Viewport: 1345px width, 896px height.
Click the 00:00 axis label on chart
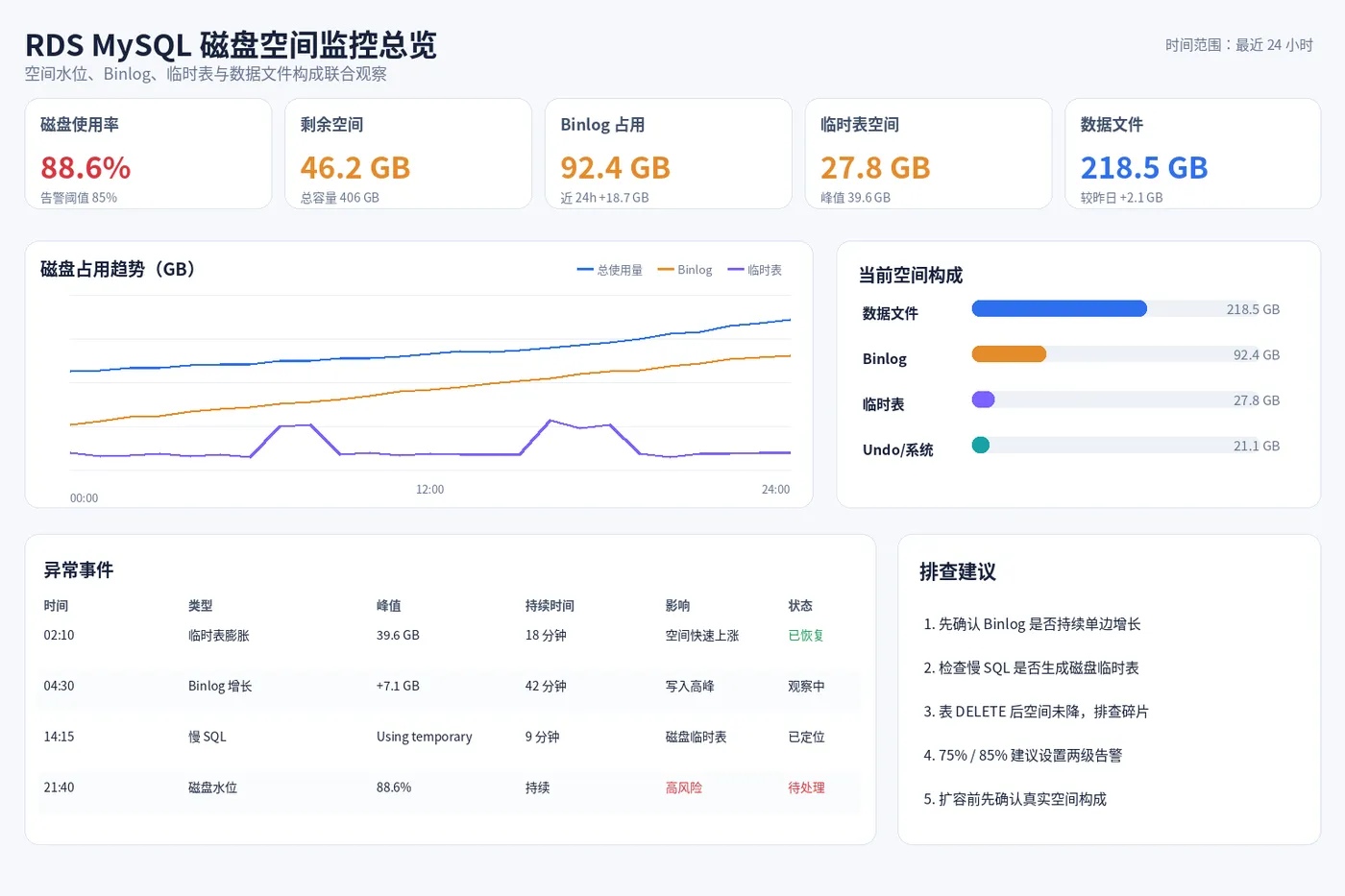point(84,498)
